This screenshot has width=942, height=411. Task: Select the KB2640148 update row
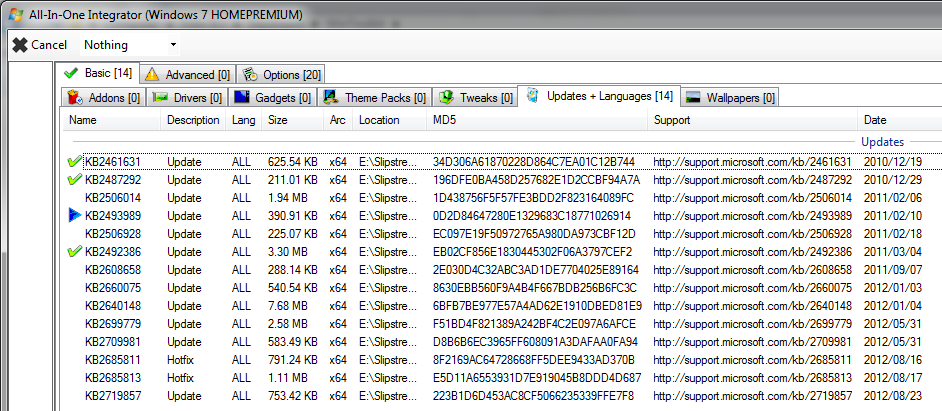point(503,306)
